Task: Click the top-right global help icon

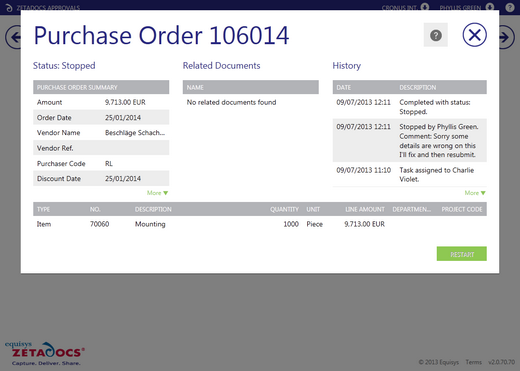Action: (x=510, y=7)
